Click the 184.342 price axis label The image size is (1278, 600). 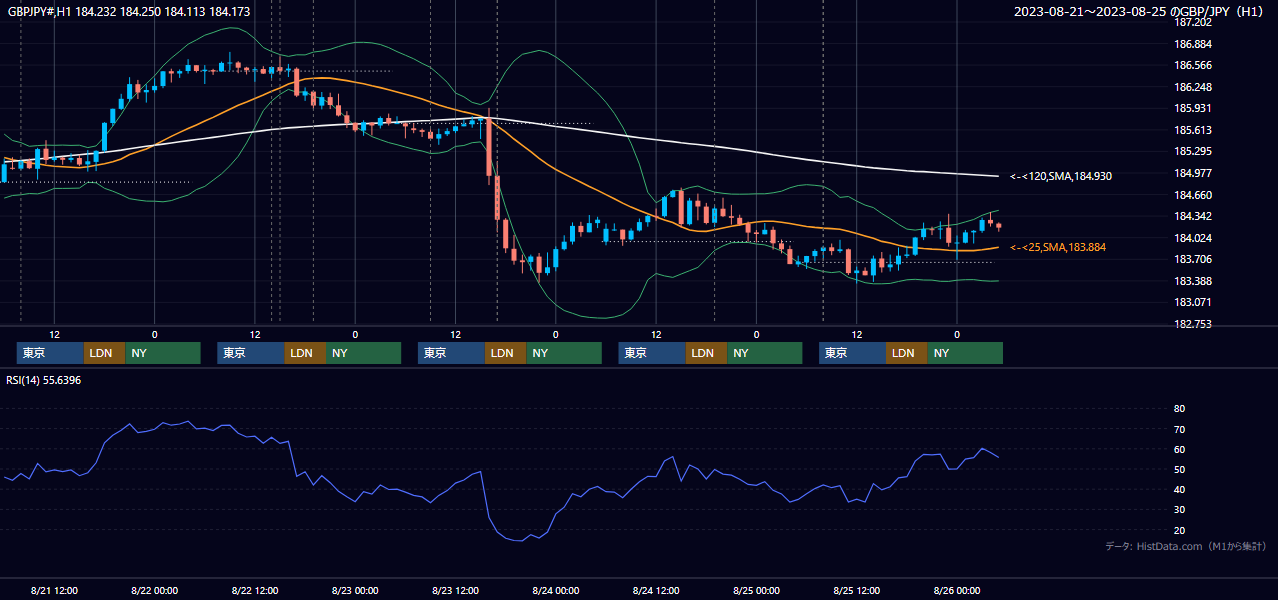[1192, 216]
